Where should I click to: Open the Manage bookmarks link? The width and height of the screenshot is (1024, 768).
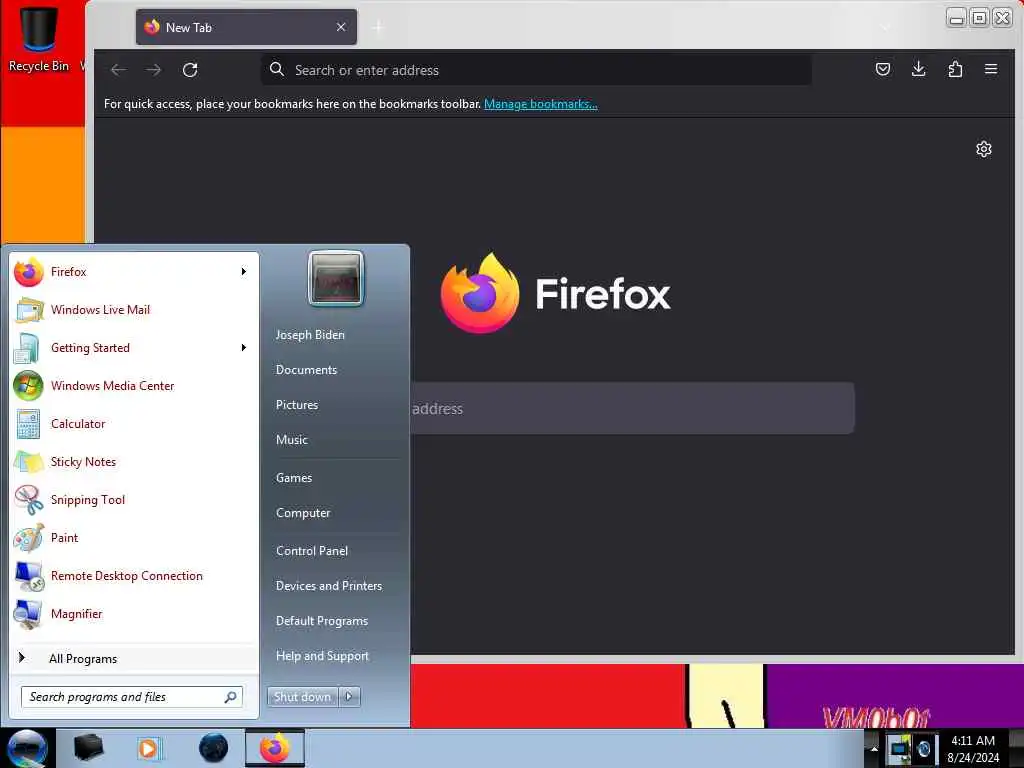(540, 104)
